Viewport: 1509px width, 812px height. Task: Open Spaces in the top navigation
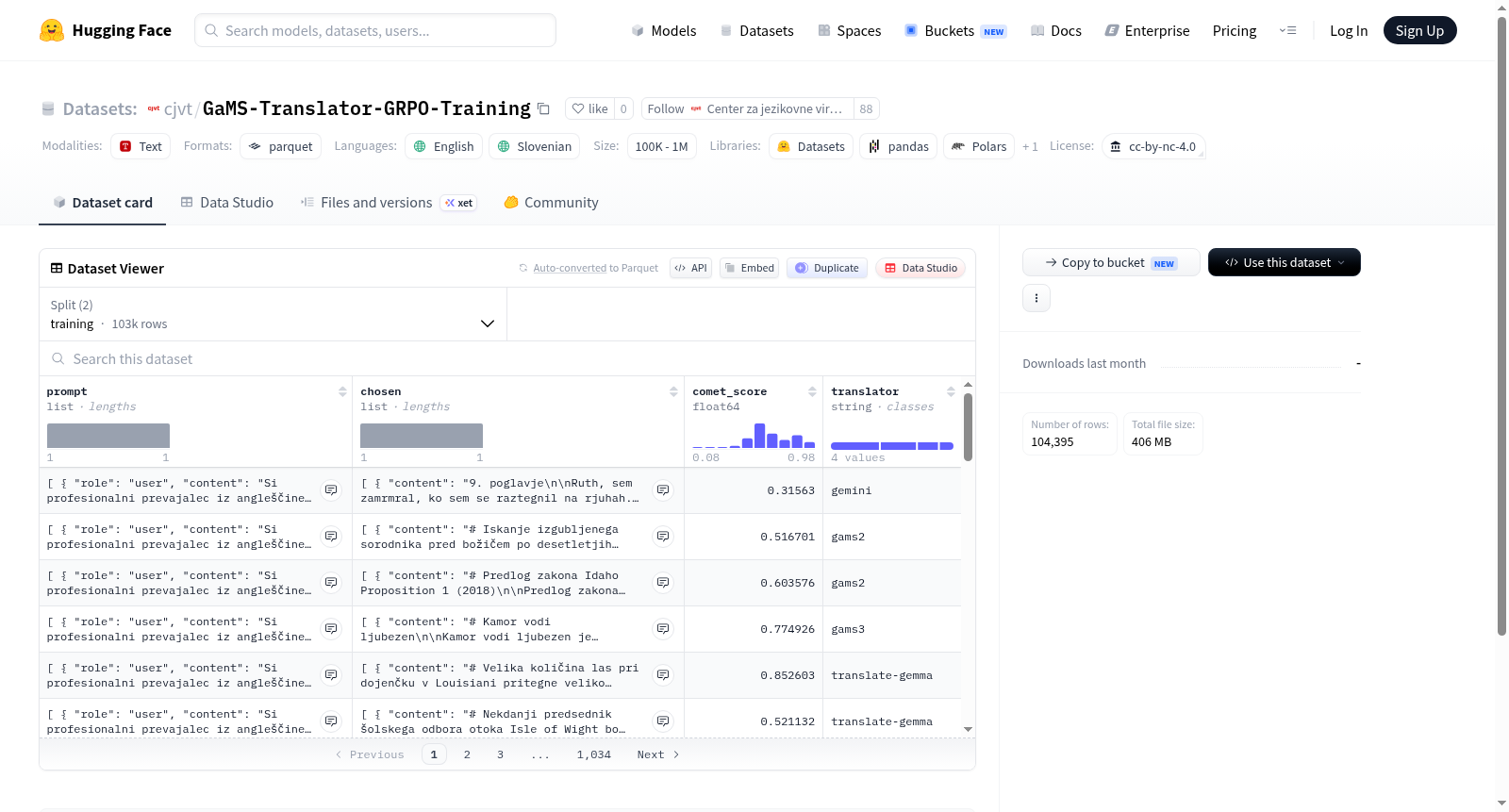pyautogui.click(x=850, y=31)
